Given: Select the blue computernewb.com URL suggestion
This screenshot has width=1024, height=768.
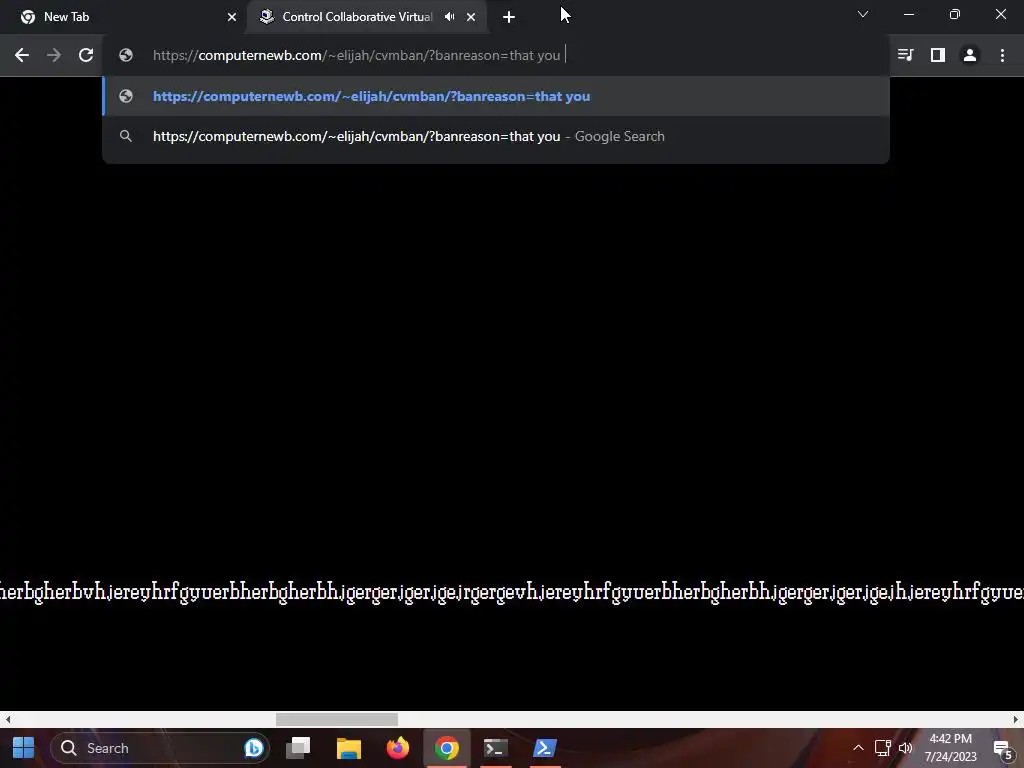Looking at the screenshot, I should [496, 96].
